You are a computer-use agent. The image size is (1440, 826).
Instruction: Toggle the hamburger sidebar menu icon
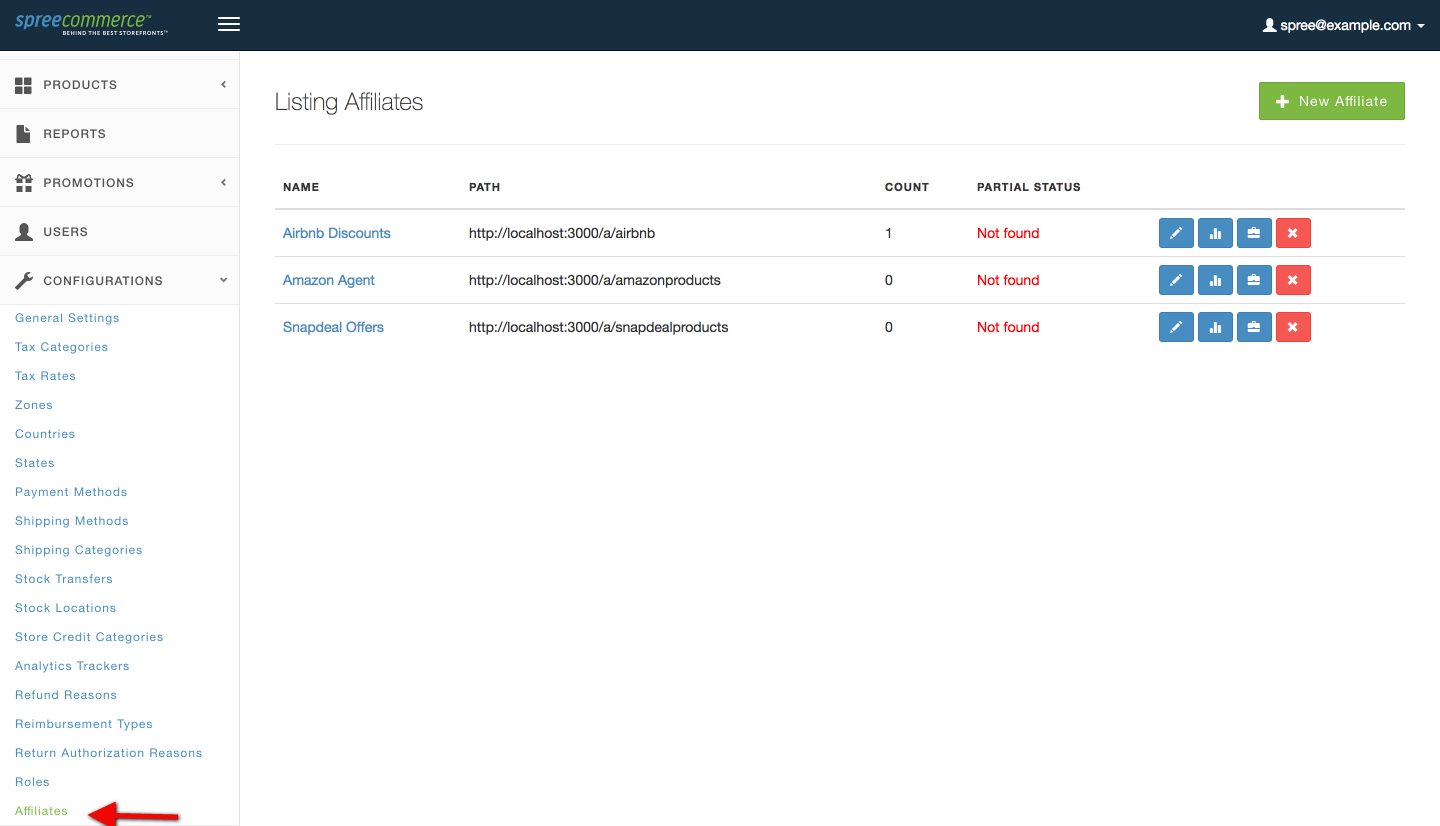[229, 24]
